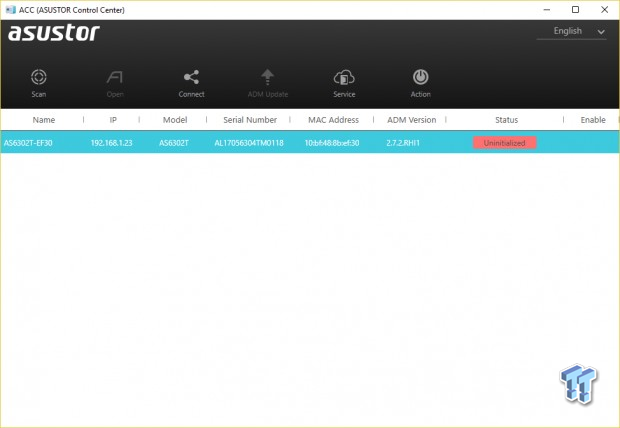Viewport: 620px width, 428px height.
Task: Sort by ADM Version column header
Action: point(412,120)
